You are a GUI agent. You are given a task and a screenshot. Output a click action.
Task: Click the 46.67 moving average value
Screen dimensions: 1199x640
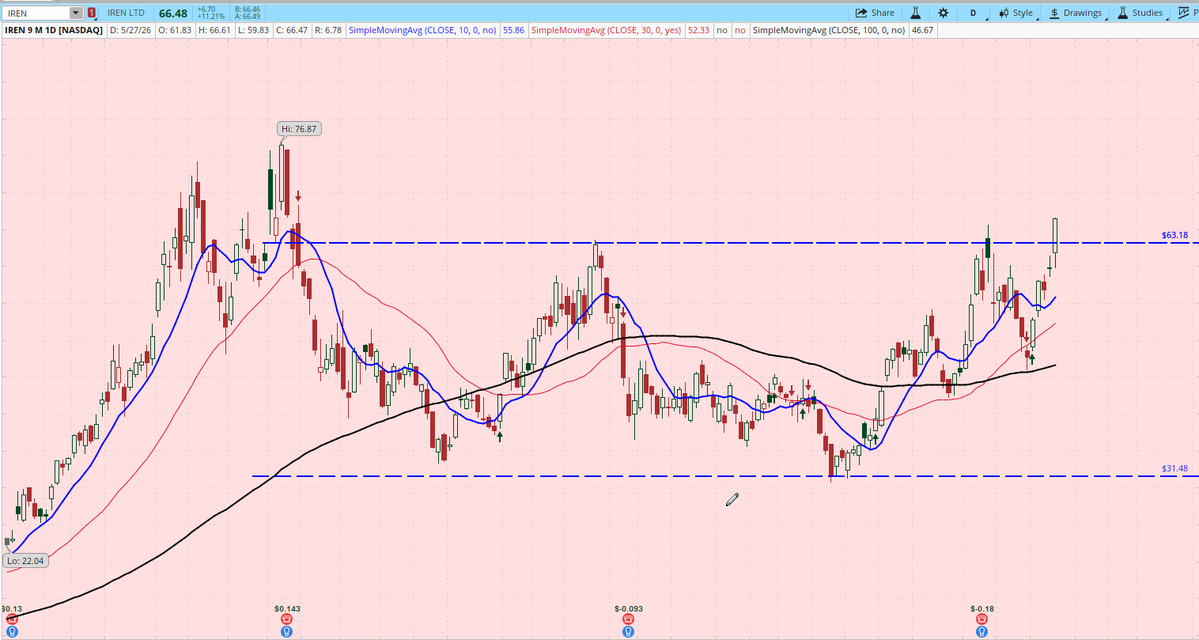click(922, 31)
